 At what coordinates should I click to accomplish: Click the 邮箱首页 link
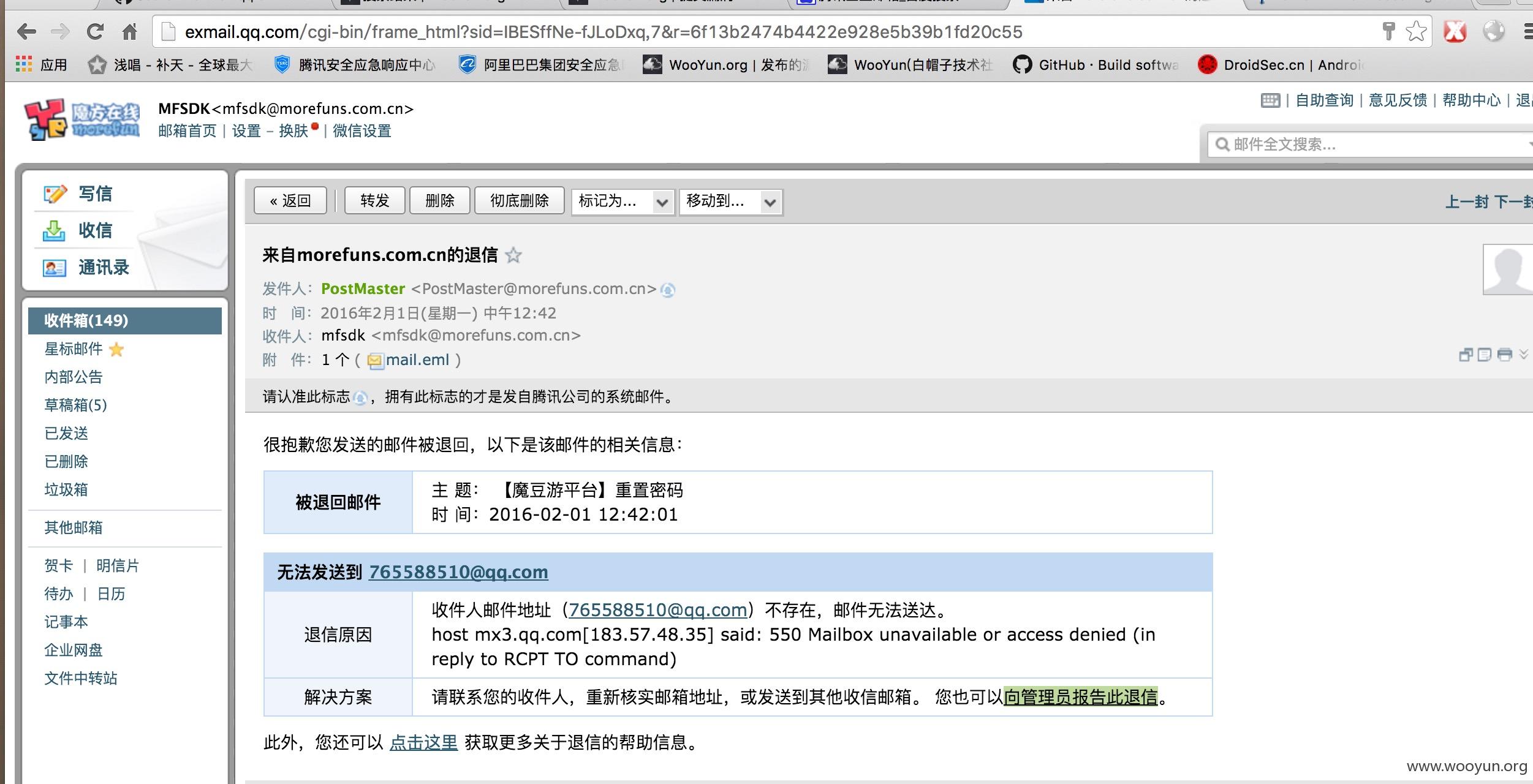pos(187,131)
